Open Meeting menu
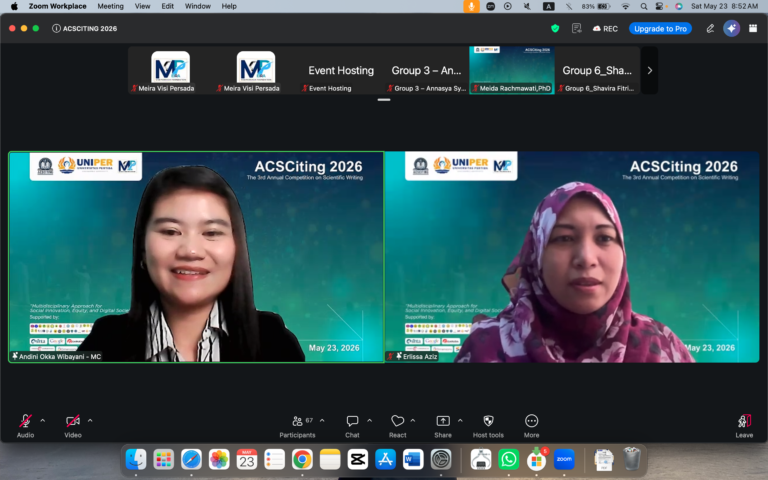768x480 pixels. pos(110,6)
